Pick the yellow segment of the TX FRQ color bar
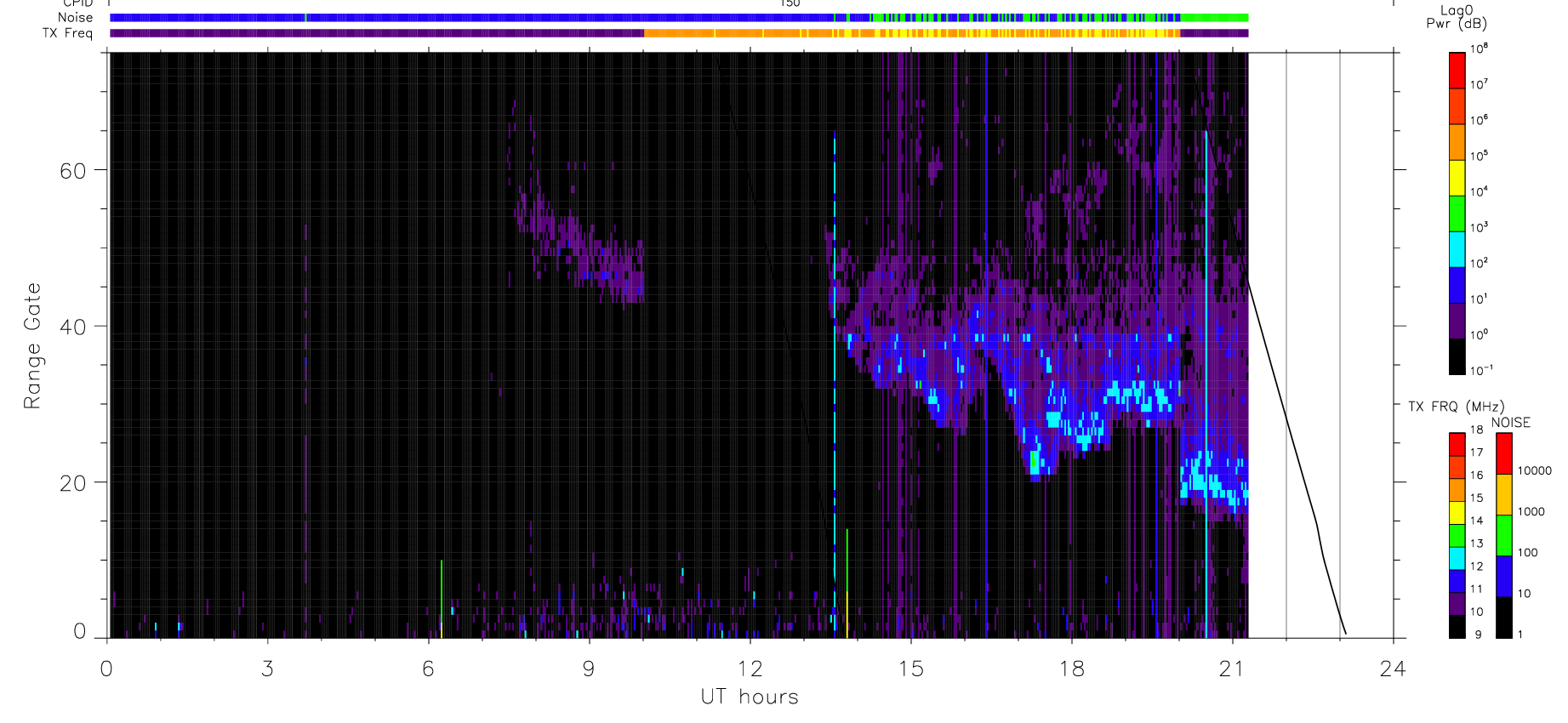 (x=1457, y=513)
